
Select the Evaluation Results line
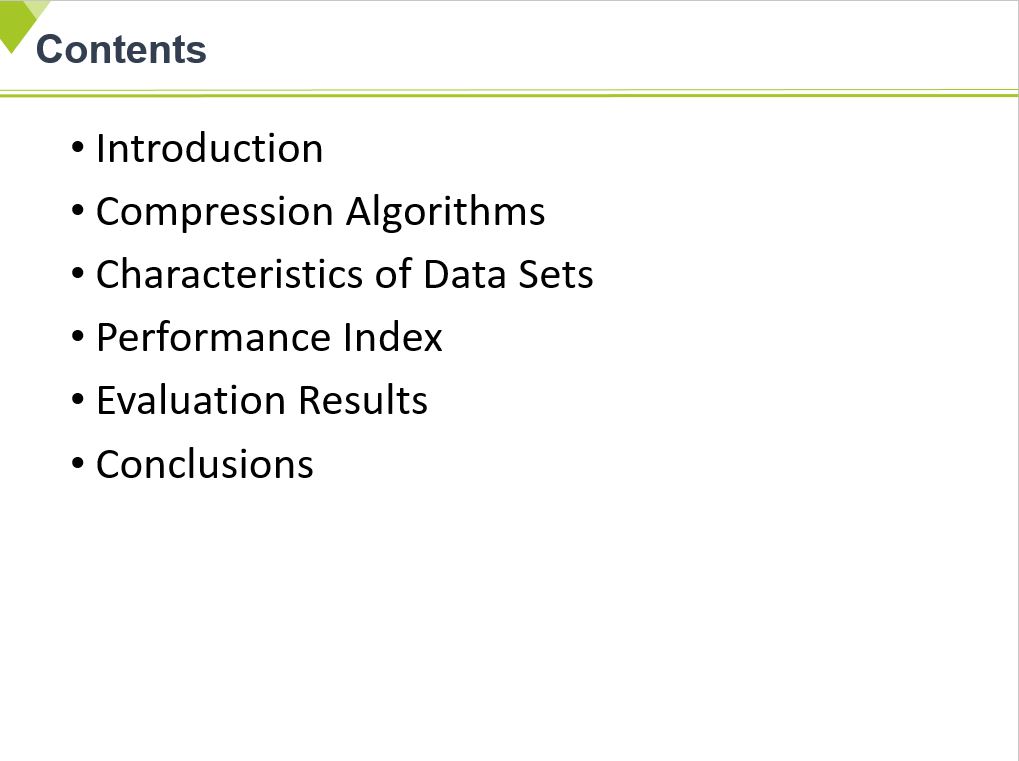pyautogui.click(x=261, y=400)
